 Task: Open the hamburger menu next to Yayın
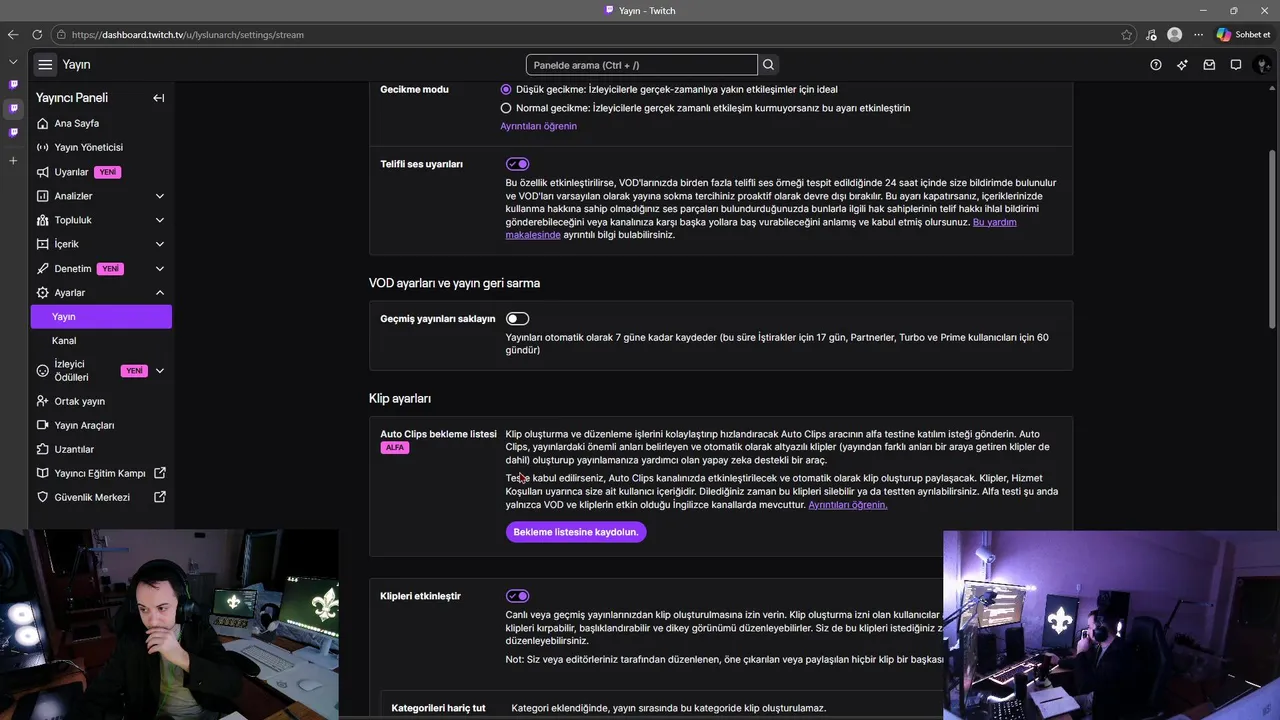coord(45,64)
